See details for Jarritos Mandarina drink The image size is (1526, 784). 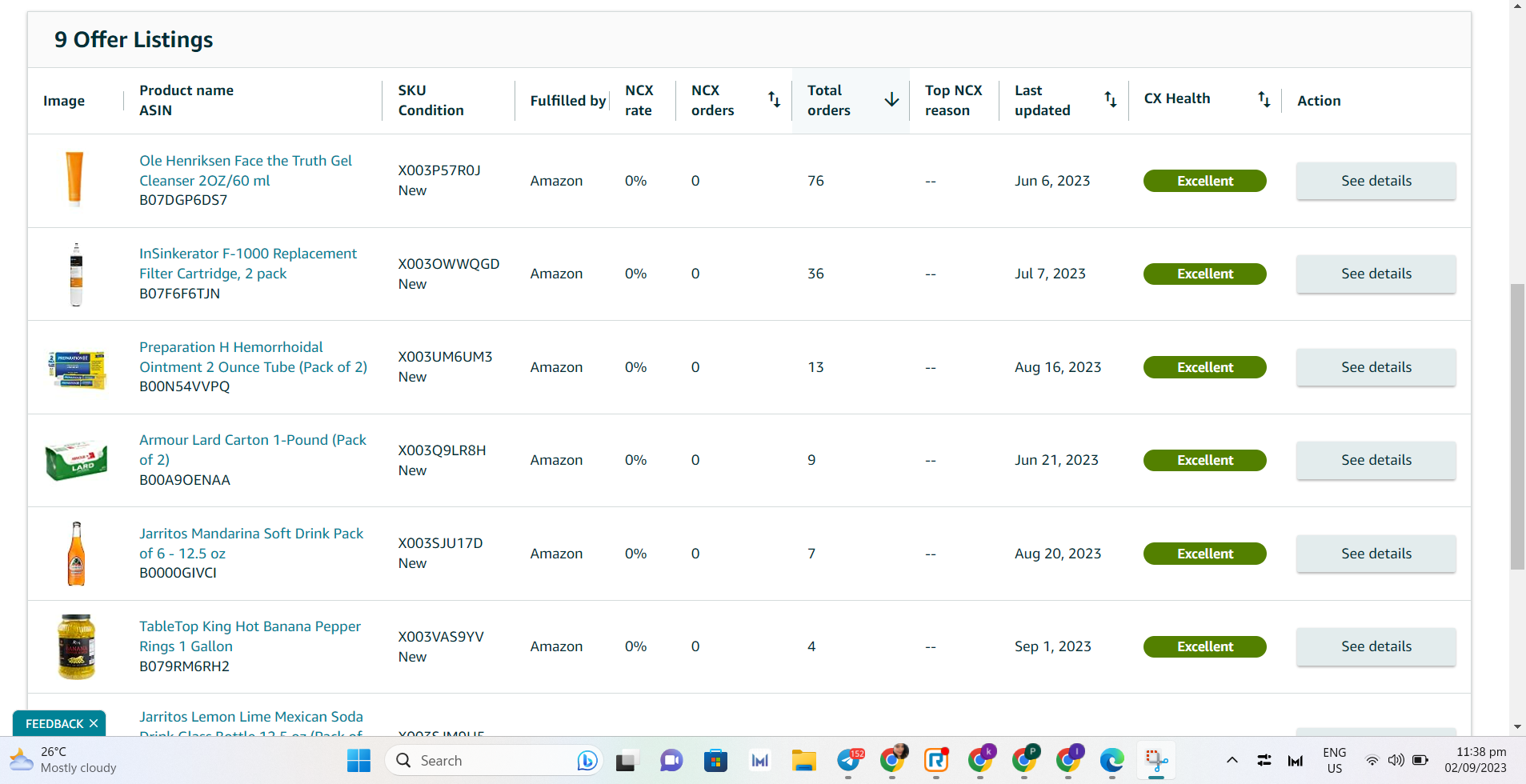click(x=1376, y=554)
